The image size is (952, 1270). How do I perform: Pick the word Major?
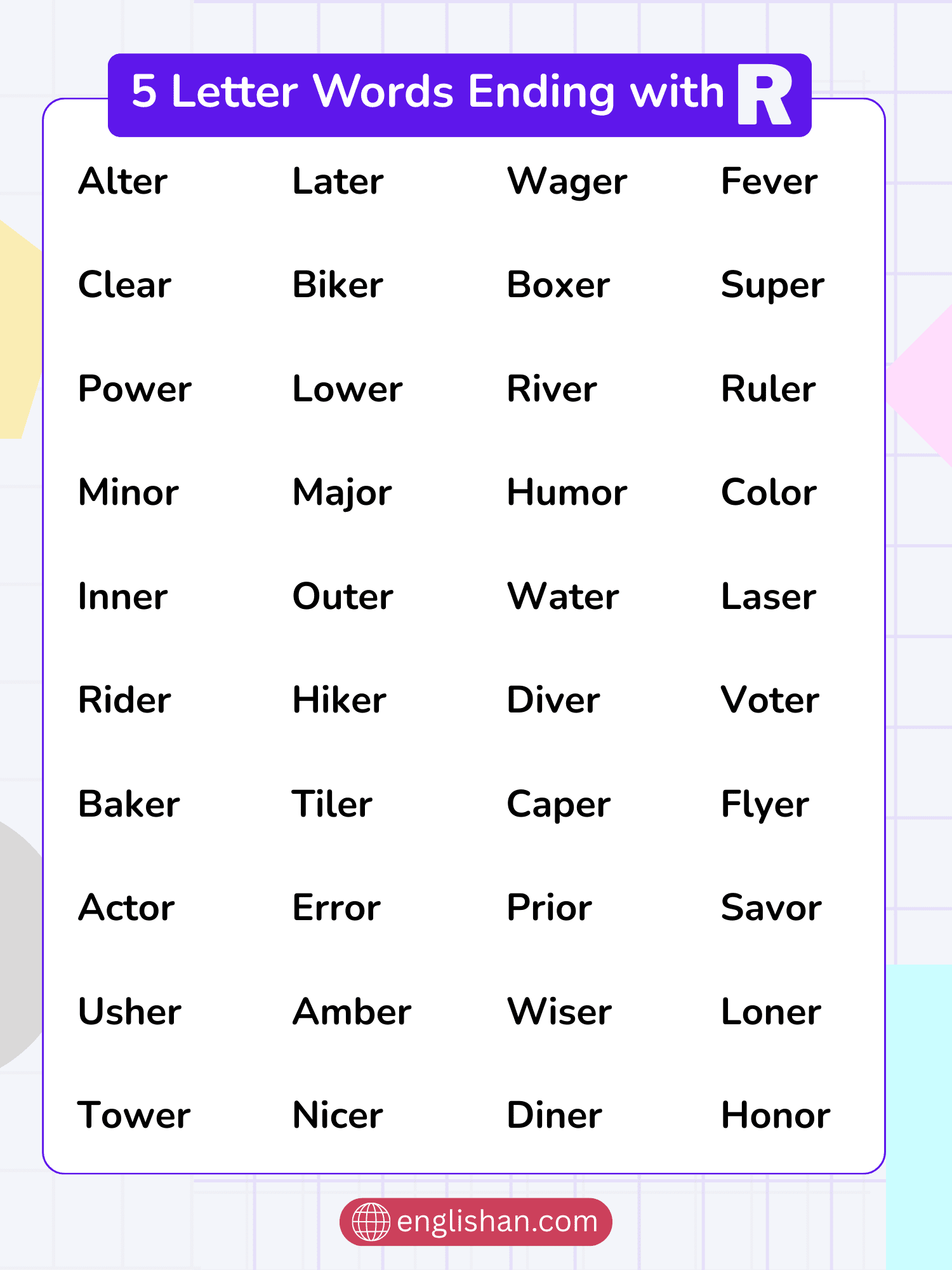pyautogui.click(x=342, y=493)
